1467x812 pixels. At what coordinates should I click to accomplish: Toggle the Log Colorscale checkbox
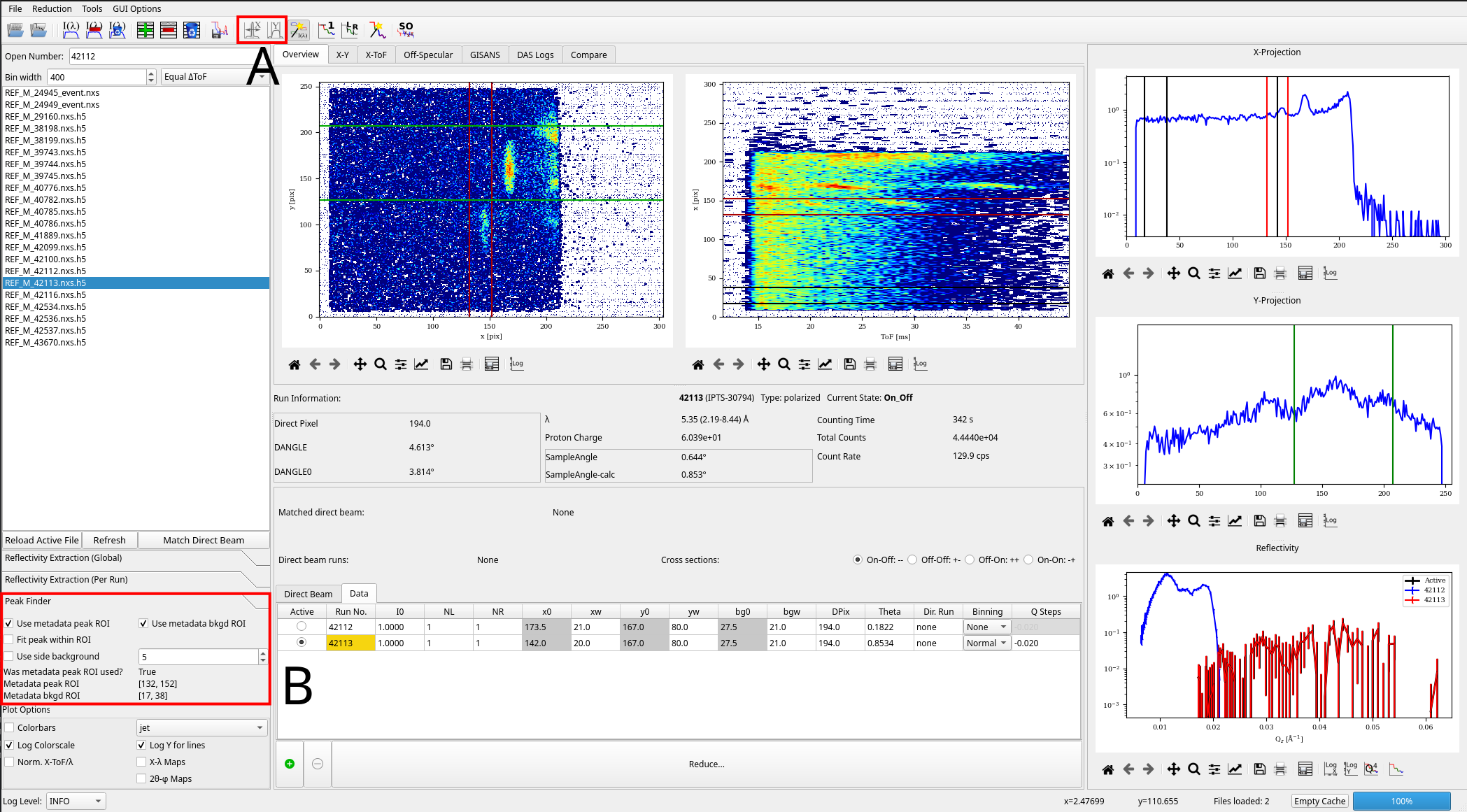[9, 745]
